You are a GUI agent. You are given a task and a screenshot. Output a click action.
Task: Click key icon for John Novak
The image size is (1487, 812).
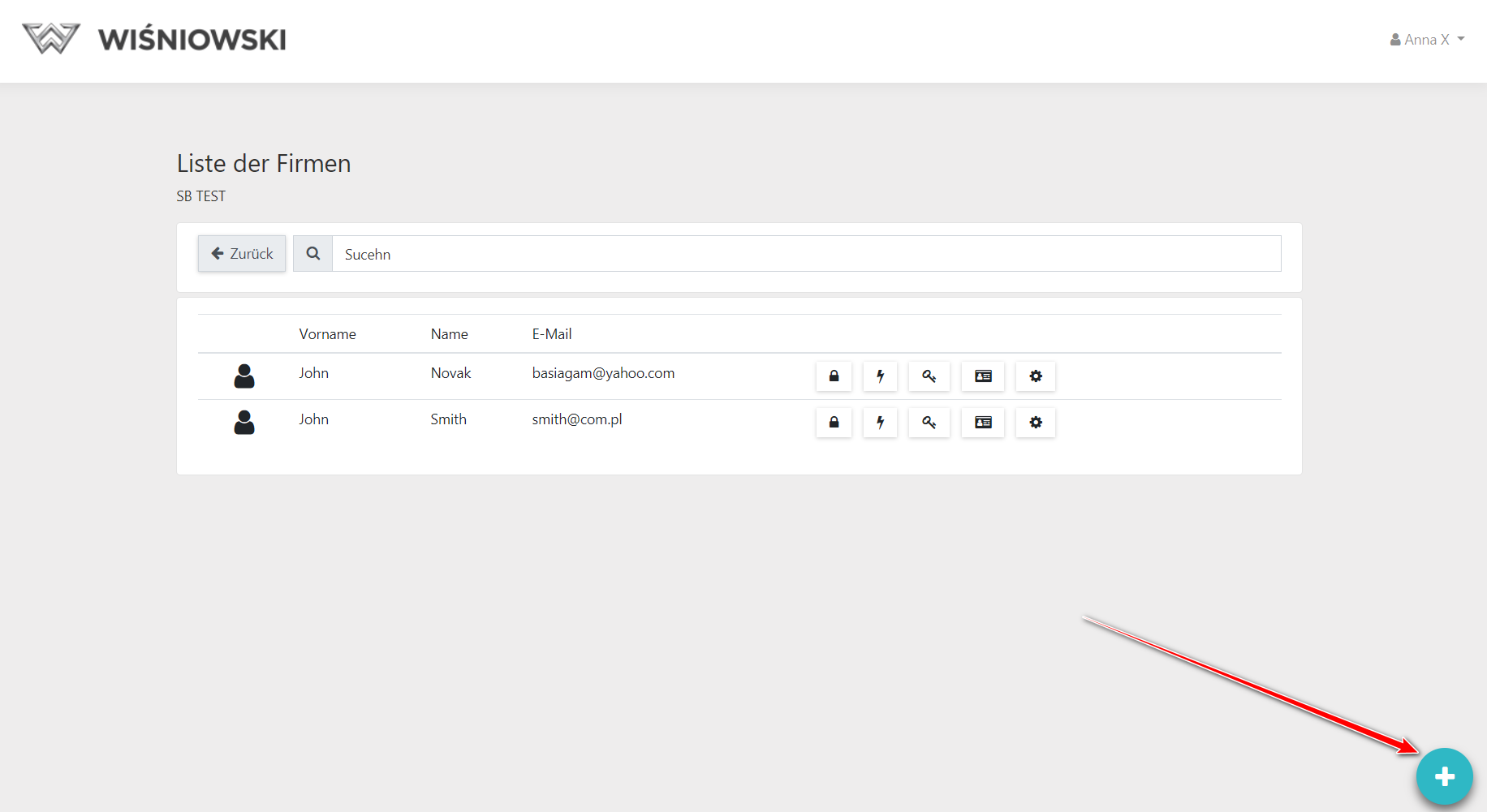point(929,376)
